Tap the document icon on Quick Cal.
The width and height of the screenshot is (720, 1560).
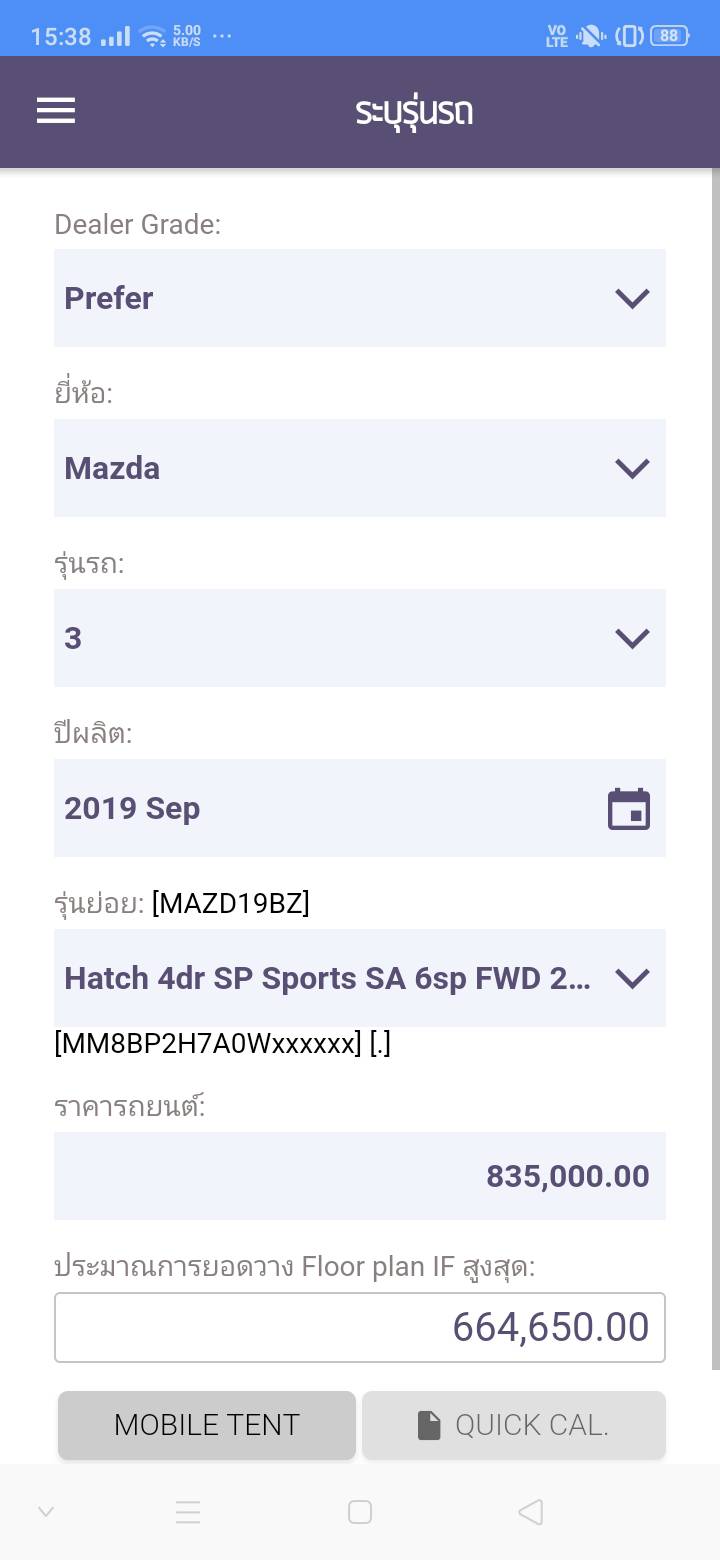tap(429, 1425)
